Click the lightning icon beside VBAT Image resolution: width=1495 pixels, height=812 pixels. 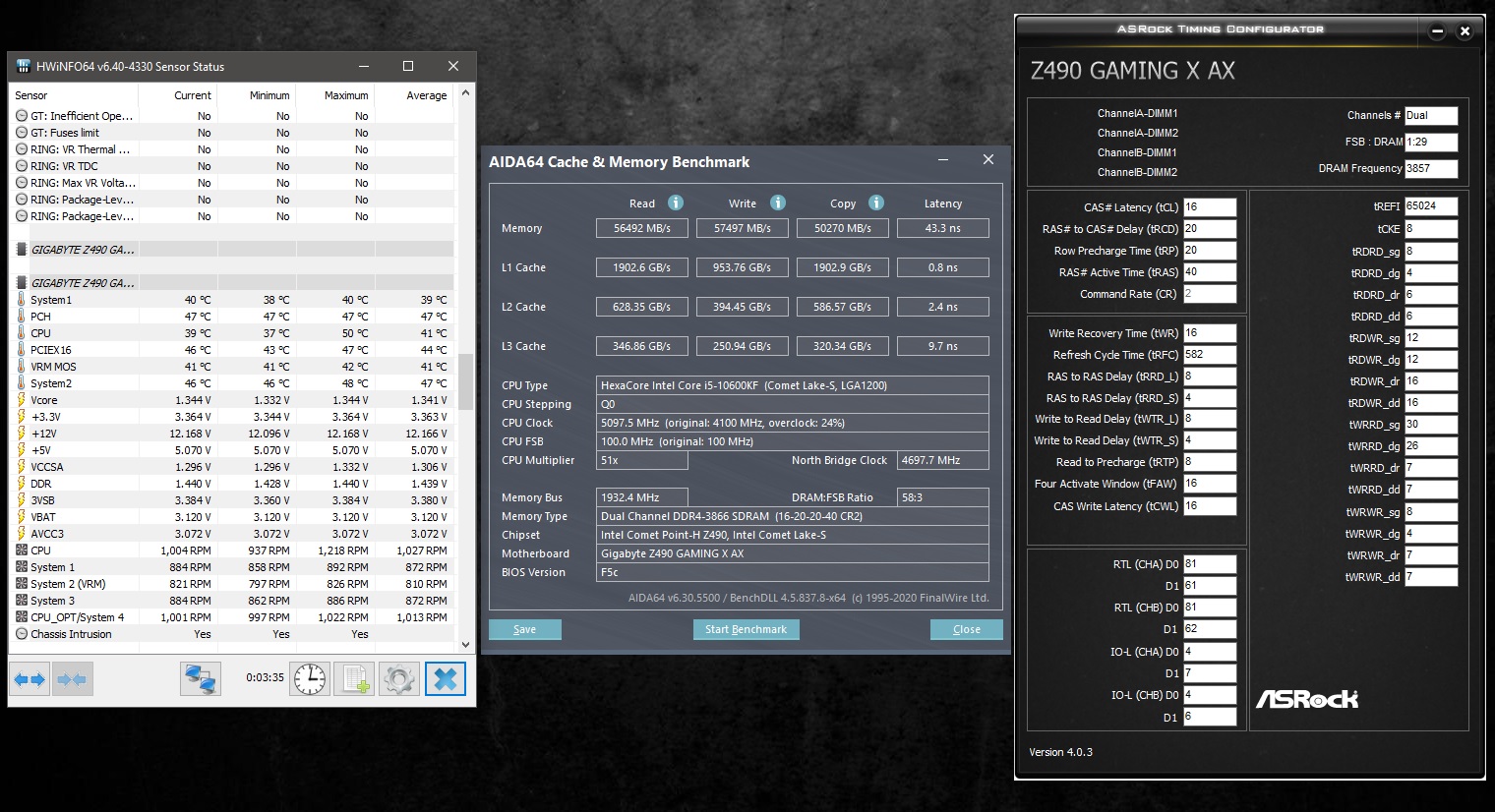[x=22, y=517]
